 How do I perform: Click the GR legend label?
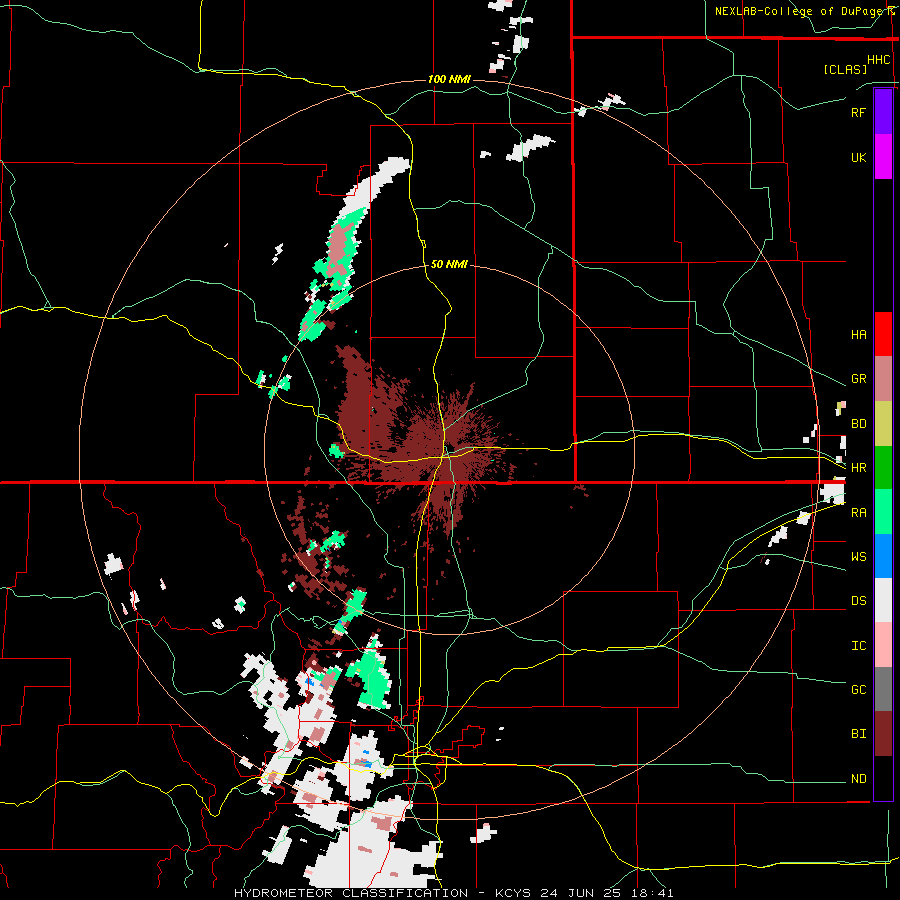859,379
